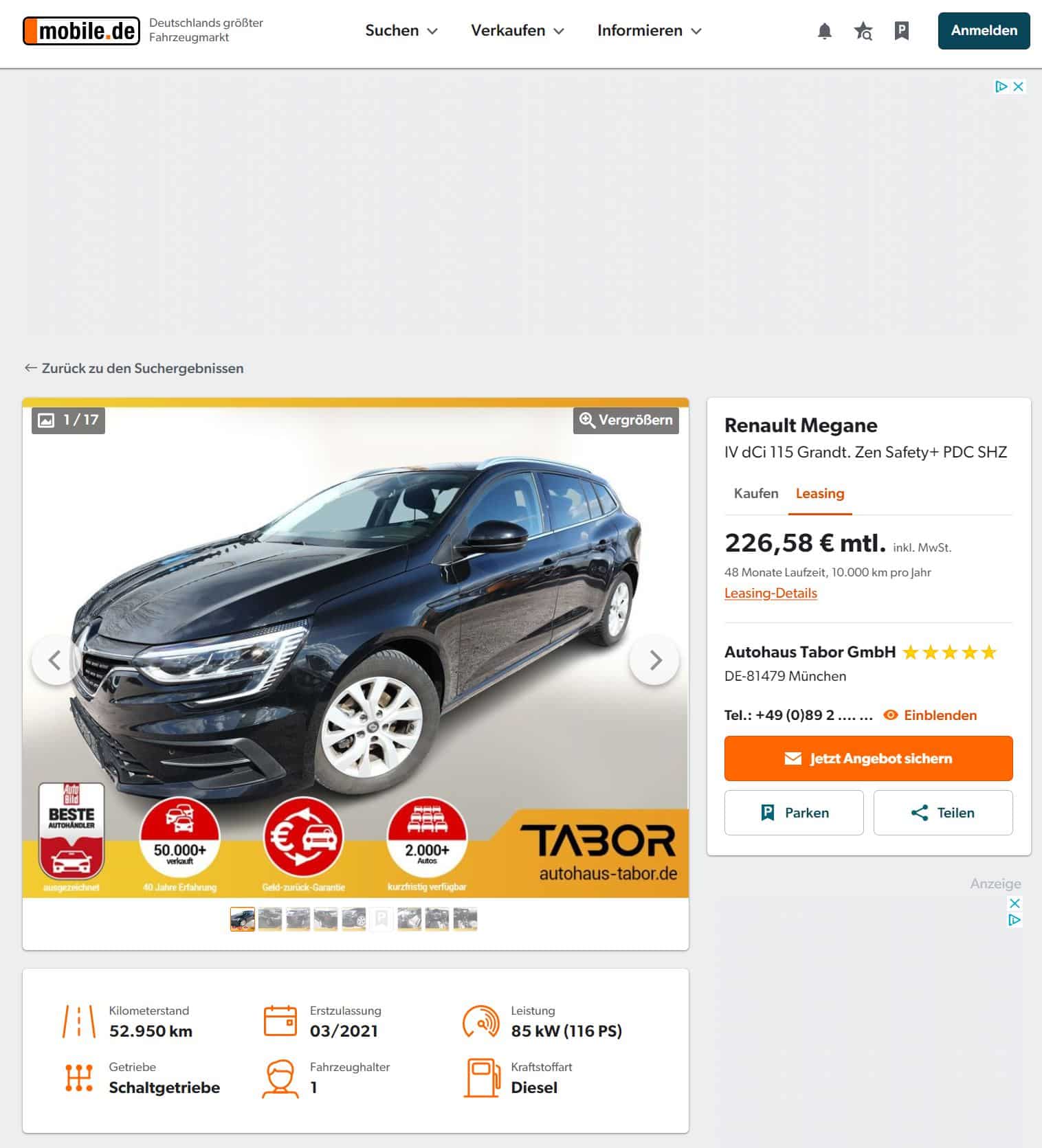Go back via Zurück zu den Suchergebnissen
Viewport: 1042px width, 1148px height.
[135, 368]
